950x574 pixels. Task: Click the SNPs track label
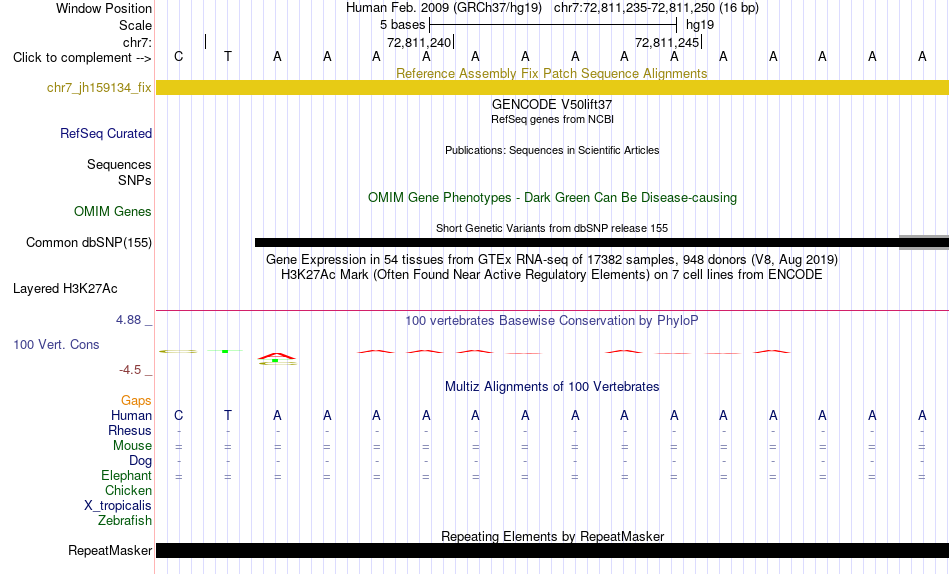[x=135, y=181]
